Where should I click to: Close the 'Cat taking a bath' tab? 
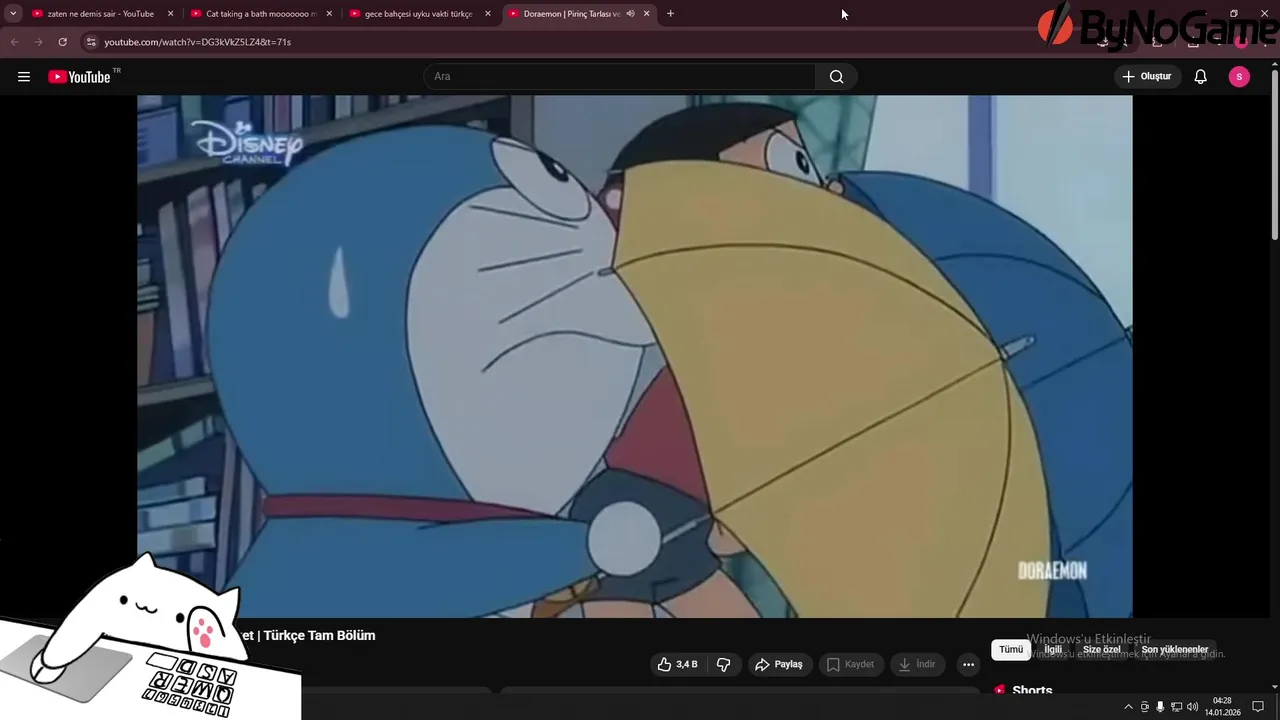pyautogui.click(x=329, y=14)
